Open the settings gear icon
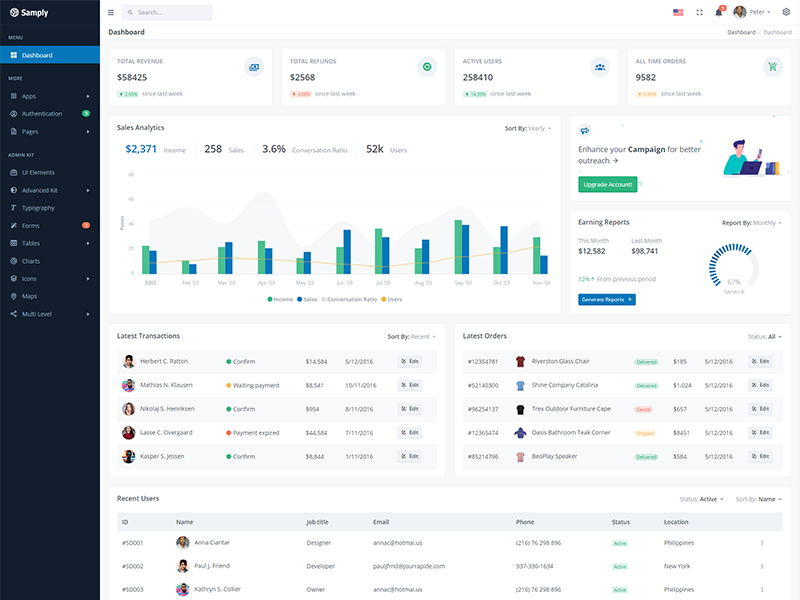The height and width of the screenshot is (600, 800). coord(786,12)
